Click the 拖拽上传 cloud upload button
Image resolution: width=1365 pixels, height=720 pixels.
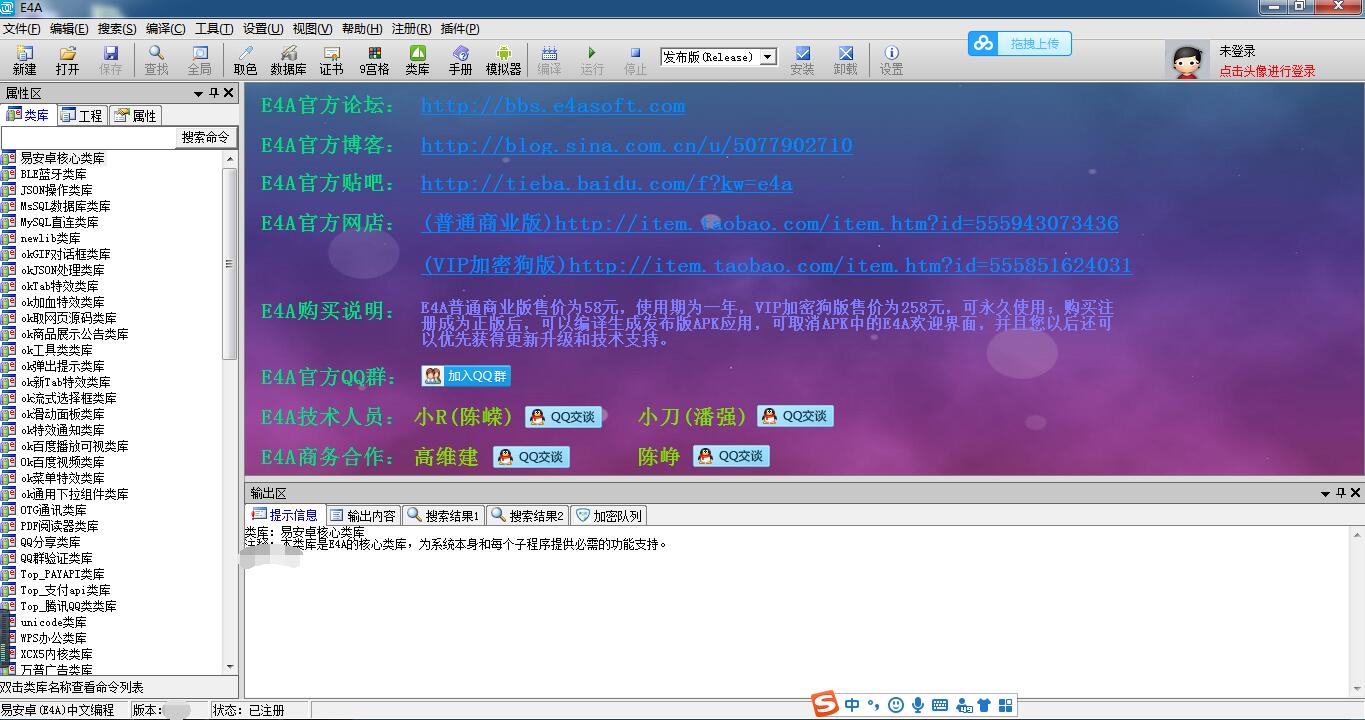(1019, 43)
